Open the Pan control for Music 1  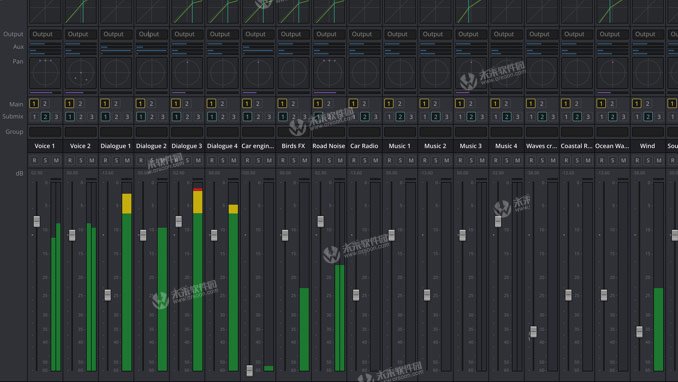(400, 73)
